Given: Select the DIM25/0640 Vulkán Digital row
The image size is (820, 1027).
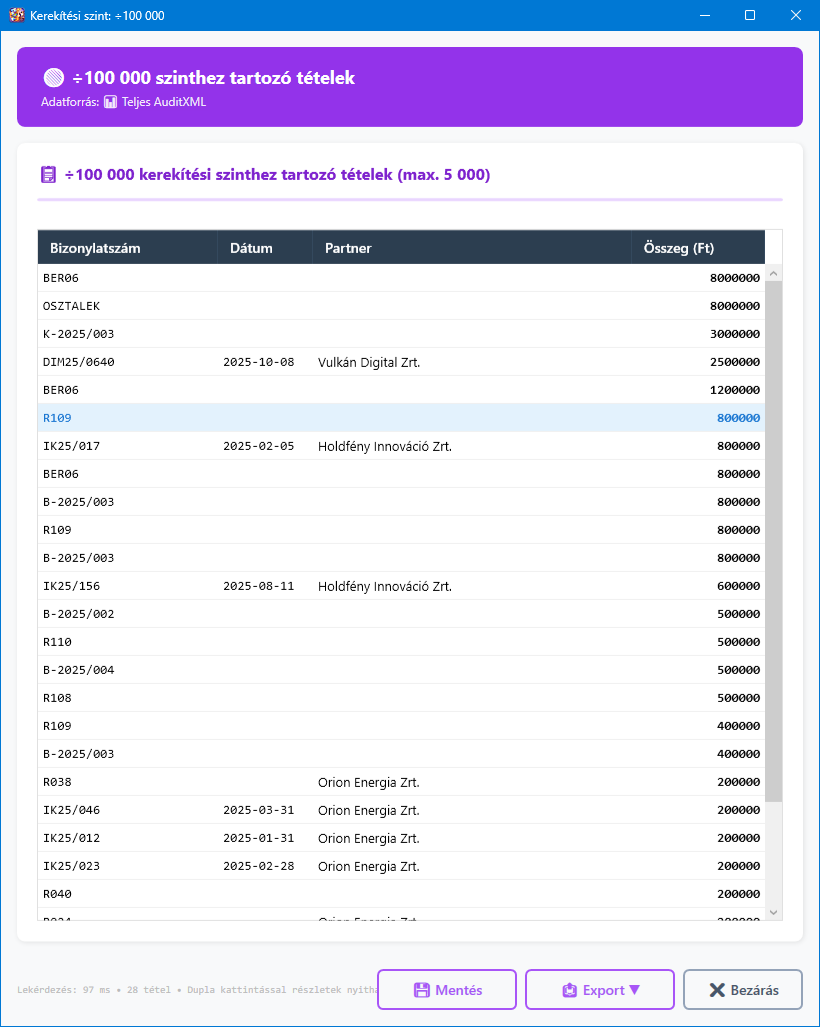Looking at the screenshot, I should [400, 362].
